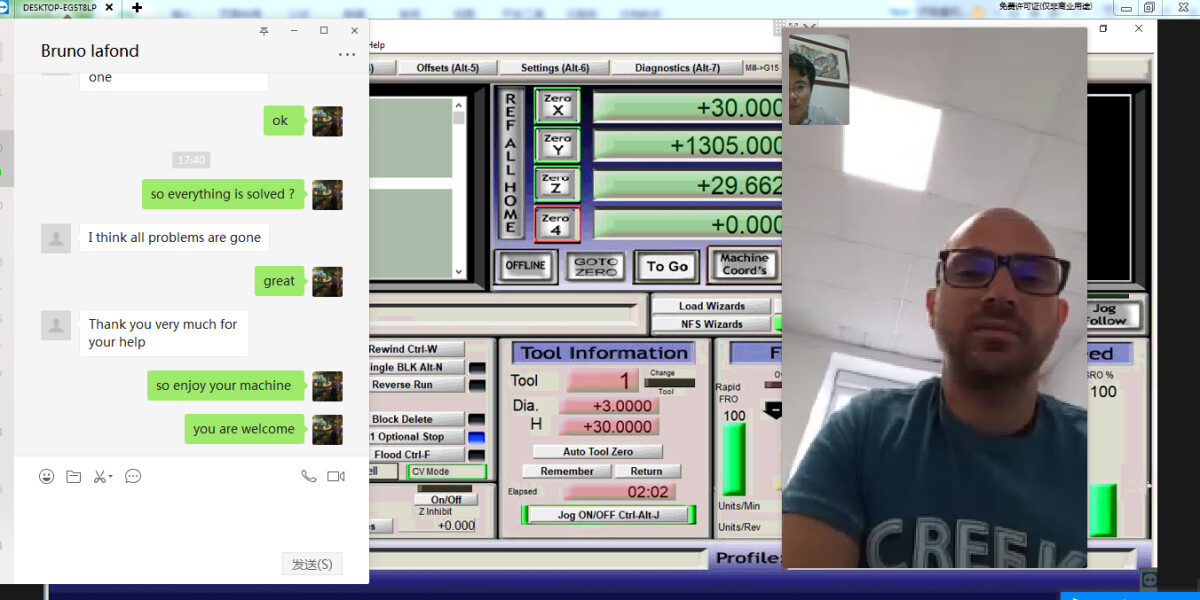This screenshot has width=1200, height=600.
Task: Toggle Block Delete mode
Action: click(415, 419)
